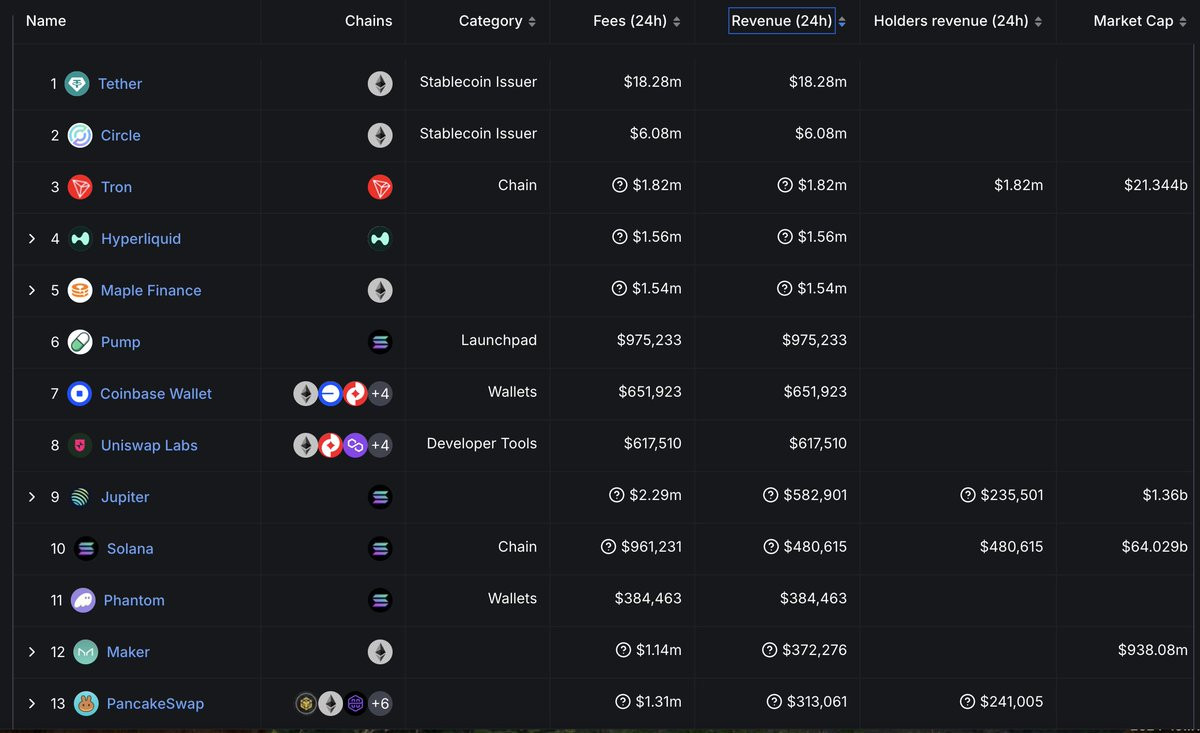The height and width of the screenshot is (733, 1200).
Task: Click the +6 chains badge in PancakeSwap's row
Action: point(380,704)
